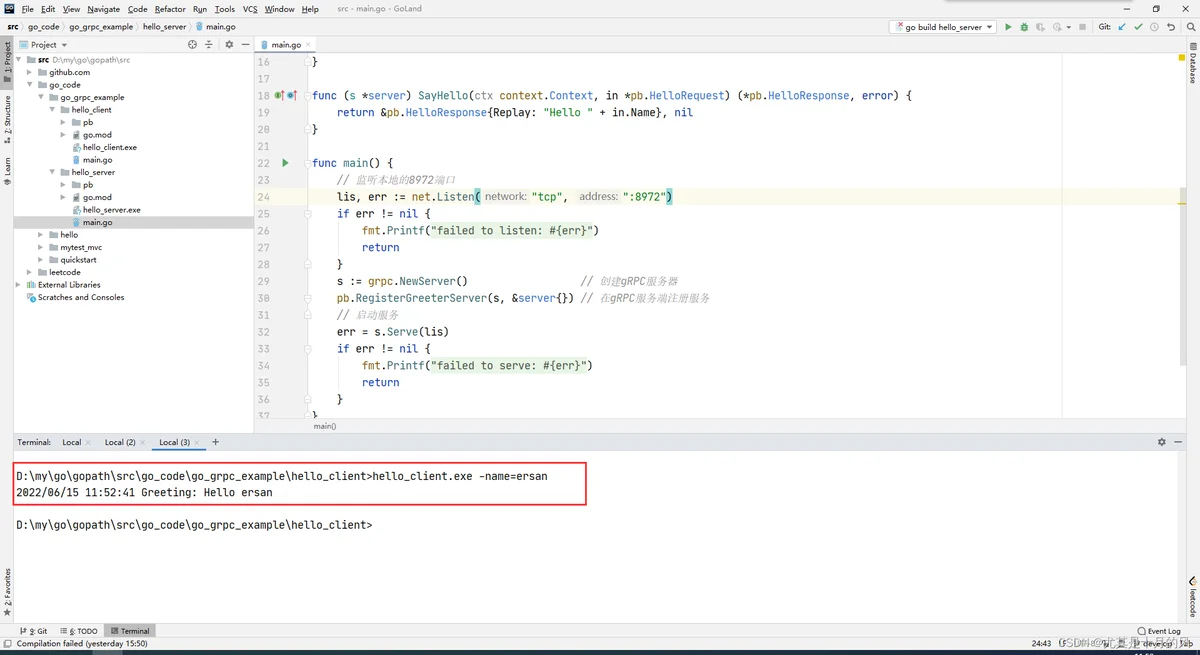Image resolution: width=1200 pixels, height=655 pixels.
Task: Click gutter run arrow beside func main
Action: click(285, 162)
